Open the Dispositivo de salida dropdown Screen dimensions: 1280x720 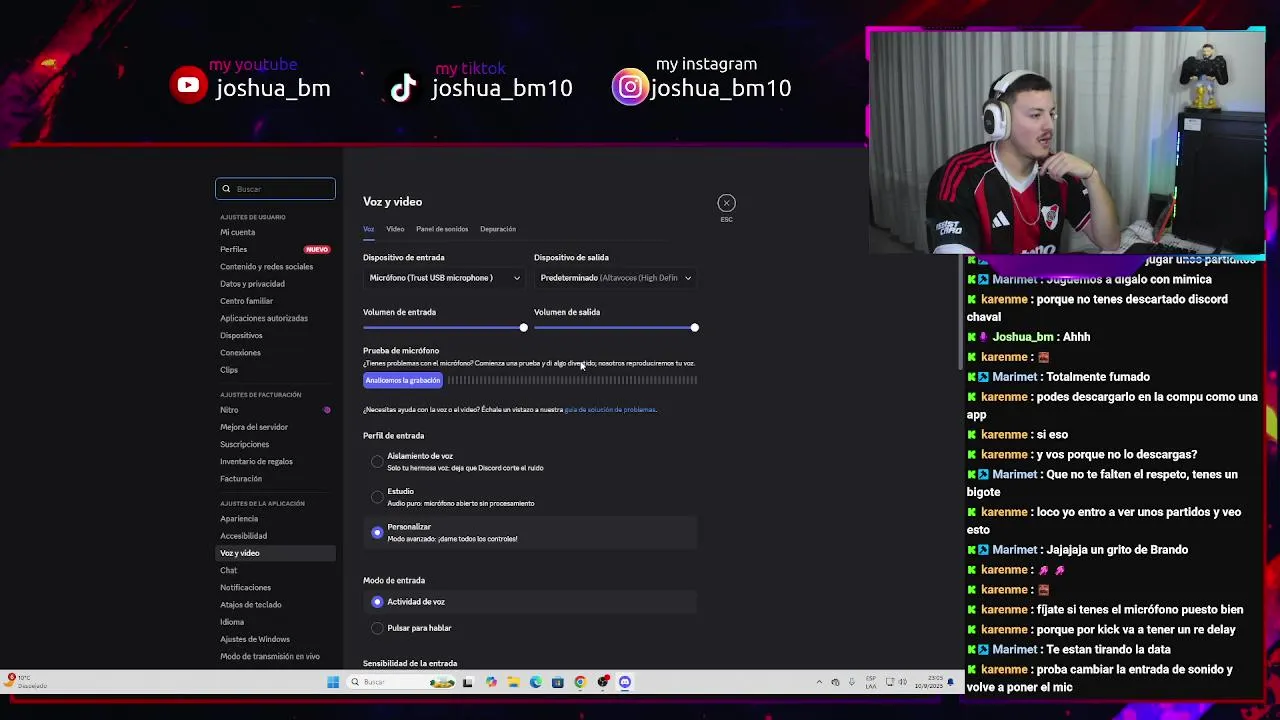614,278
